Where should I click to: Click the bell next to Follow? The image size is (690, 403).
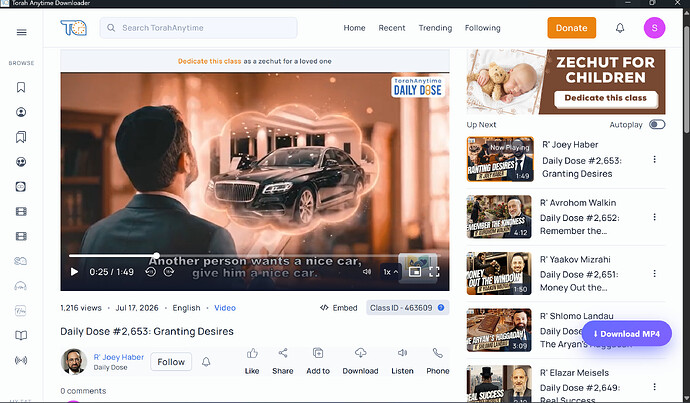pos(206,362)
